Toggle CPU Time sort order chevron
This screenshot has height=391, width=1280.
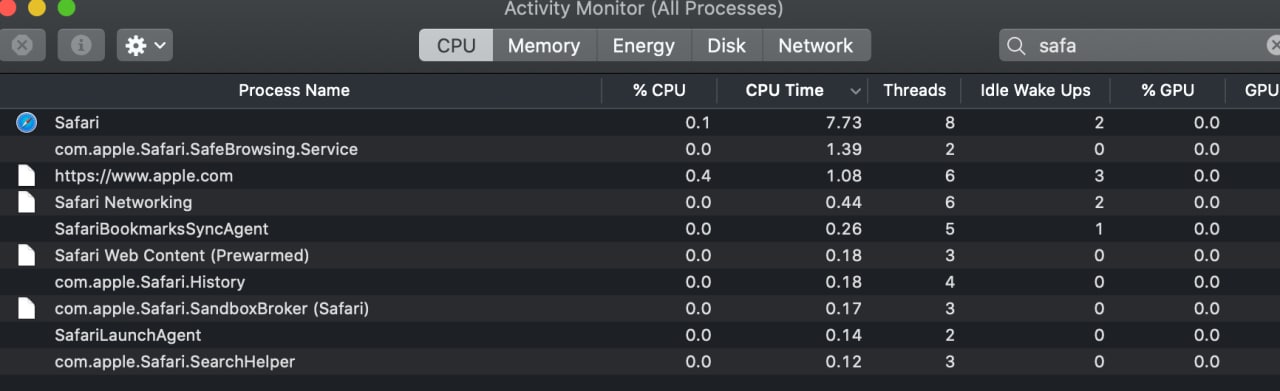(855, 91)
